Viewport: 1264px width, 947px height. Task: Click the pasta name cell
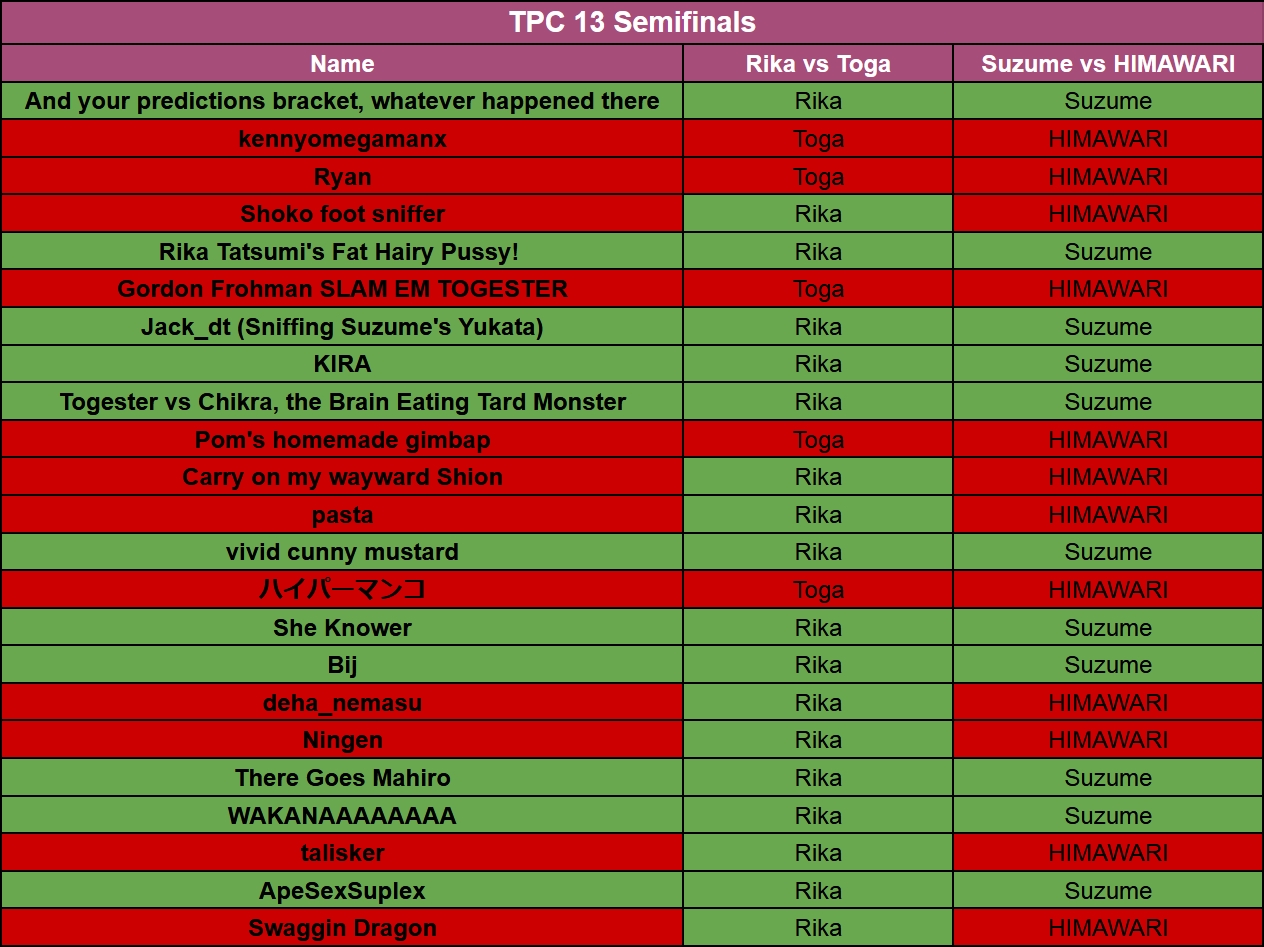[342, 515]
